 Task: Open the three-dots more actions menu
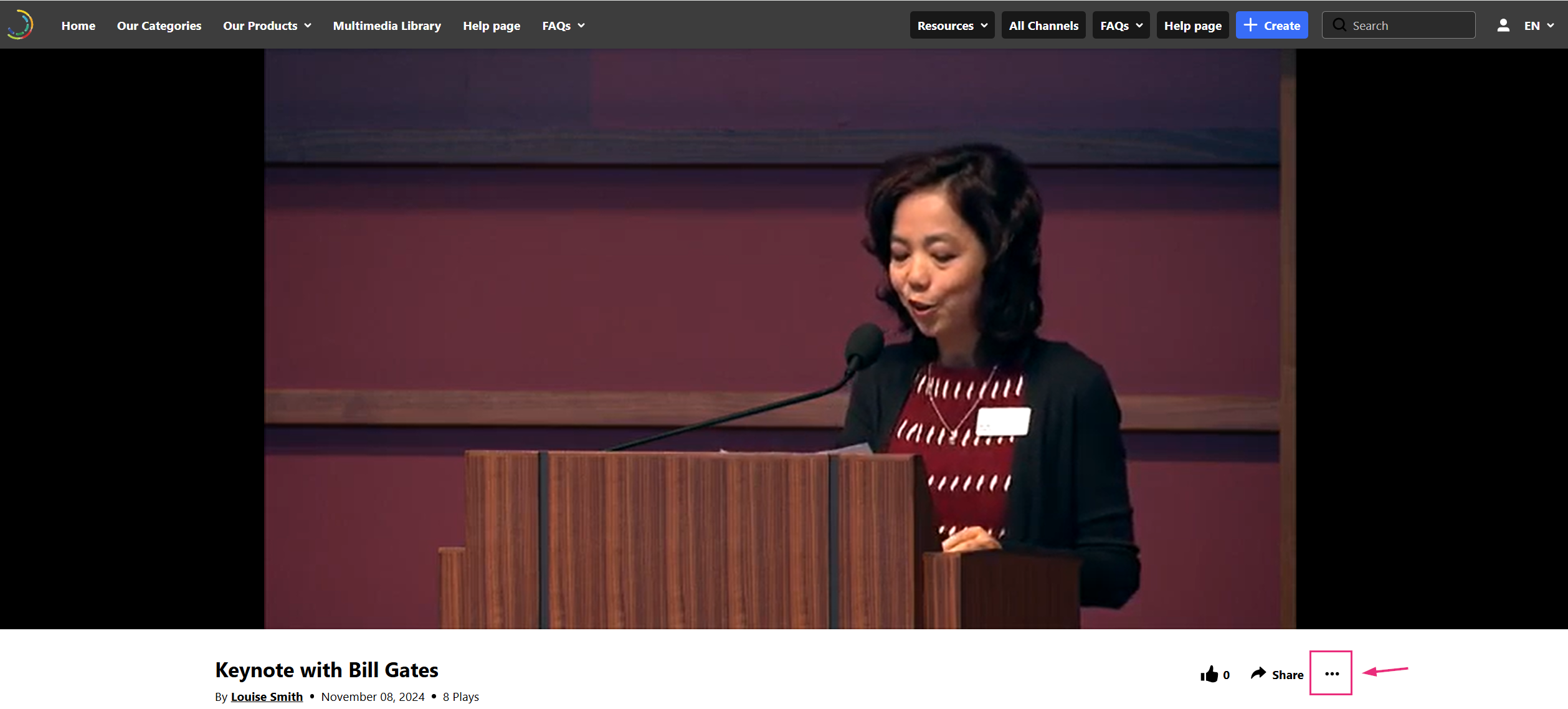click(x=1331, y=673)
